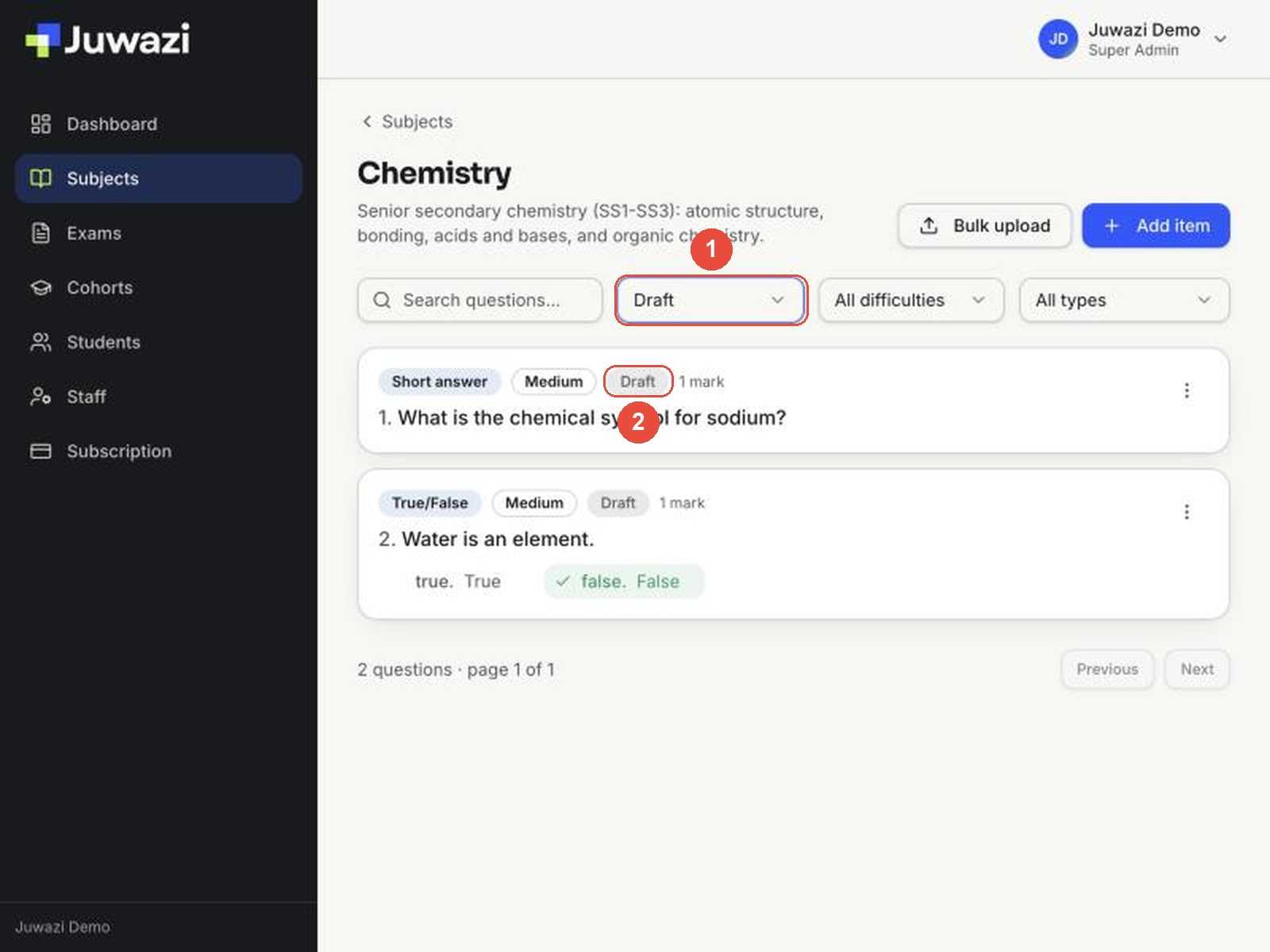This screenshot has height=952, width=1270.
Task: Click Juwazi Demo footer text in sidebar
Action: (63, 927)
